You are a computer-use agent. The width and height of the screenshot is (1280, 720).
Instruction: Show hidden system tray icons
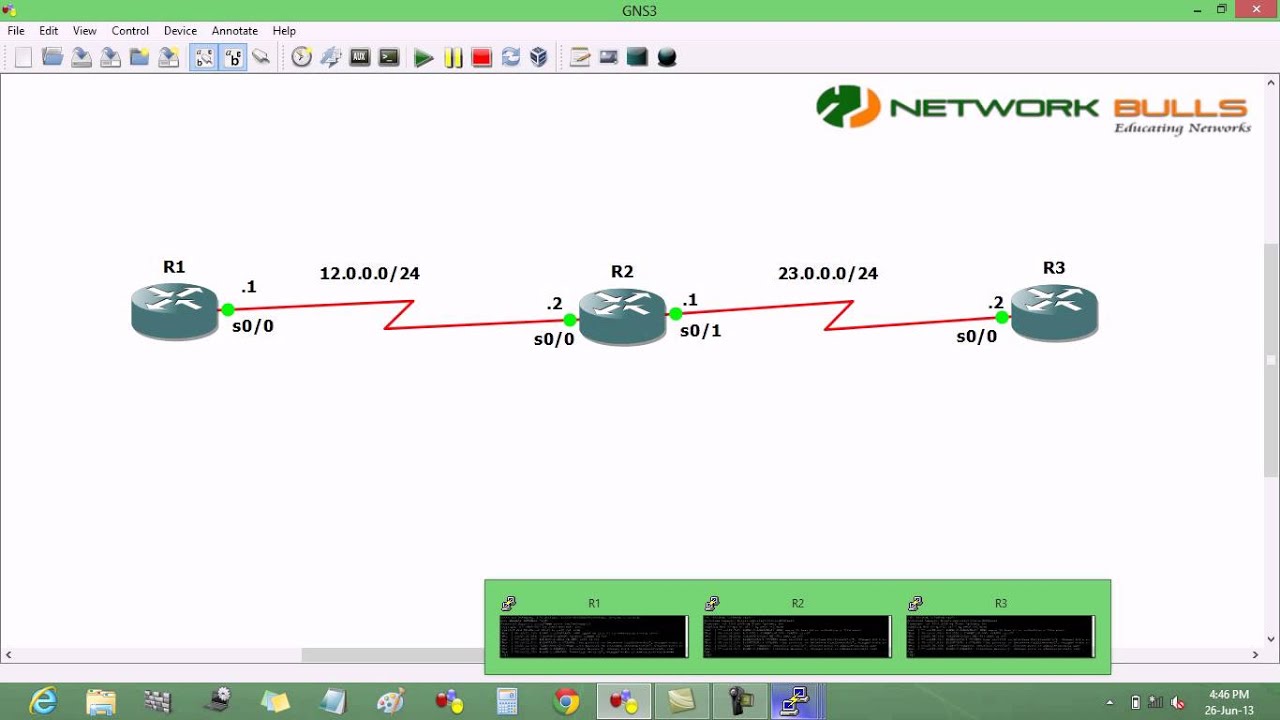coord(1110,702)
